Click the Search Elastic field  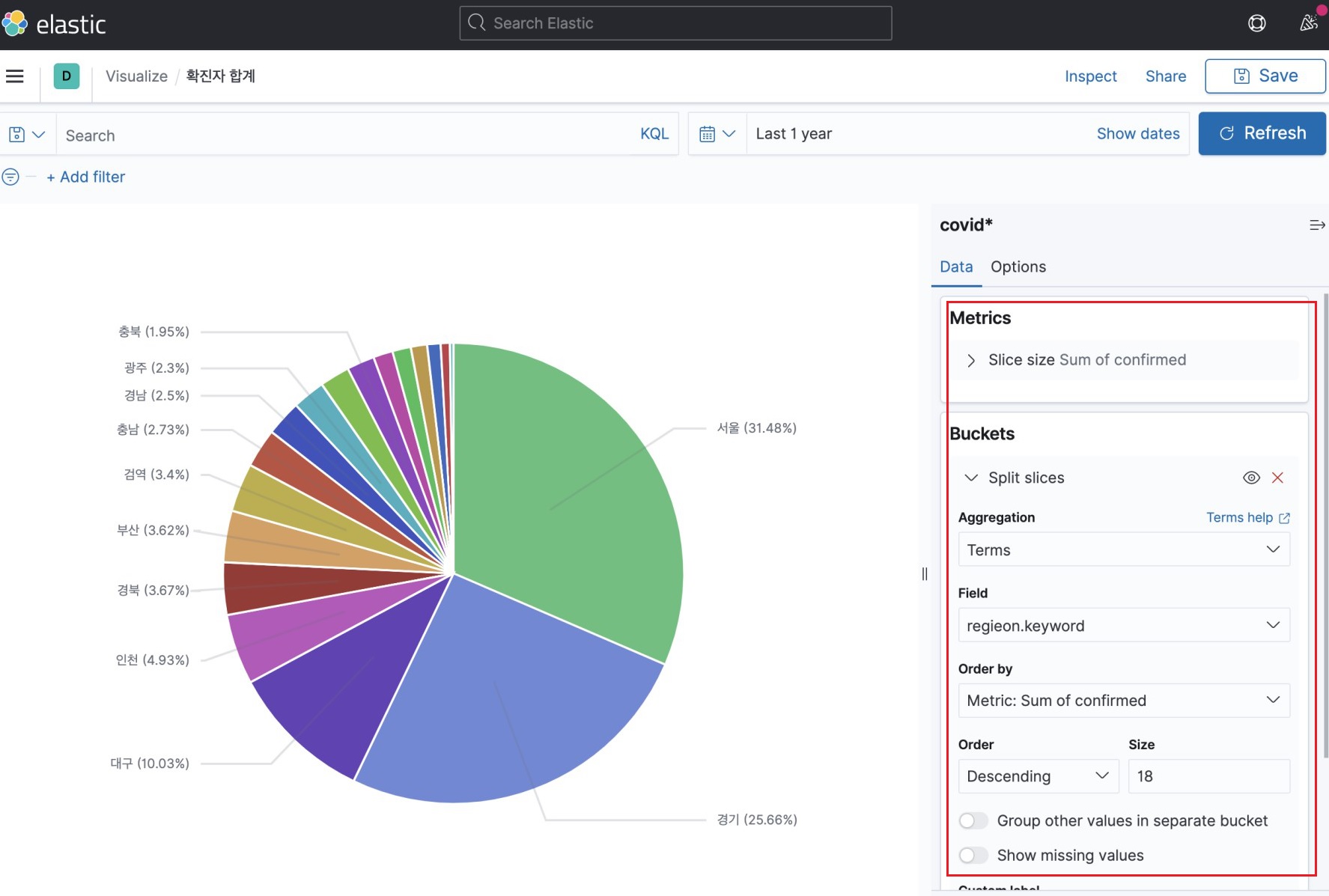[675, 23]
